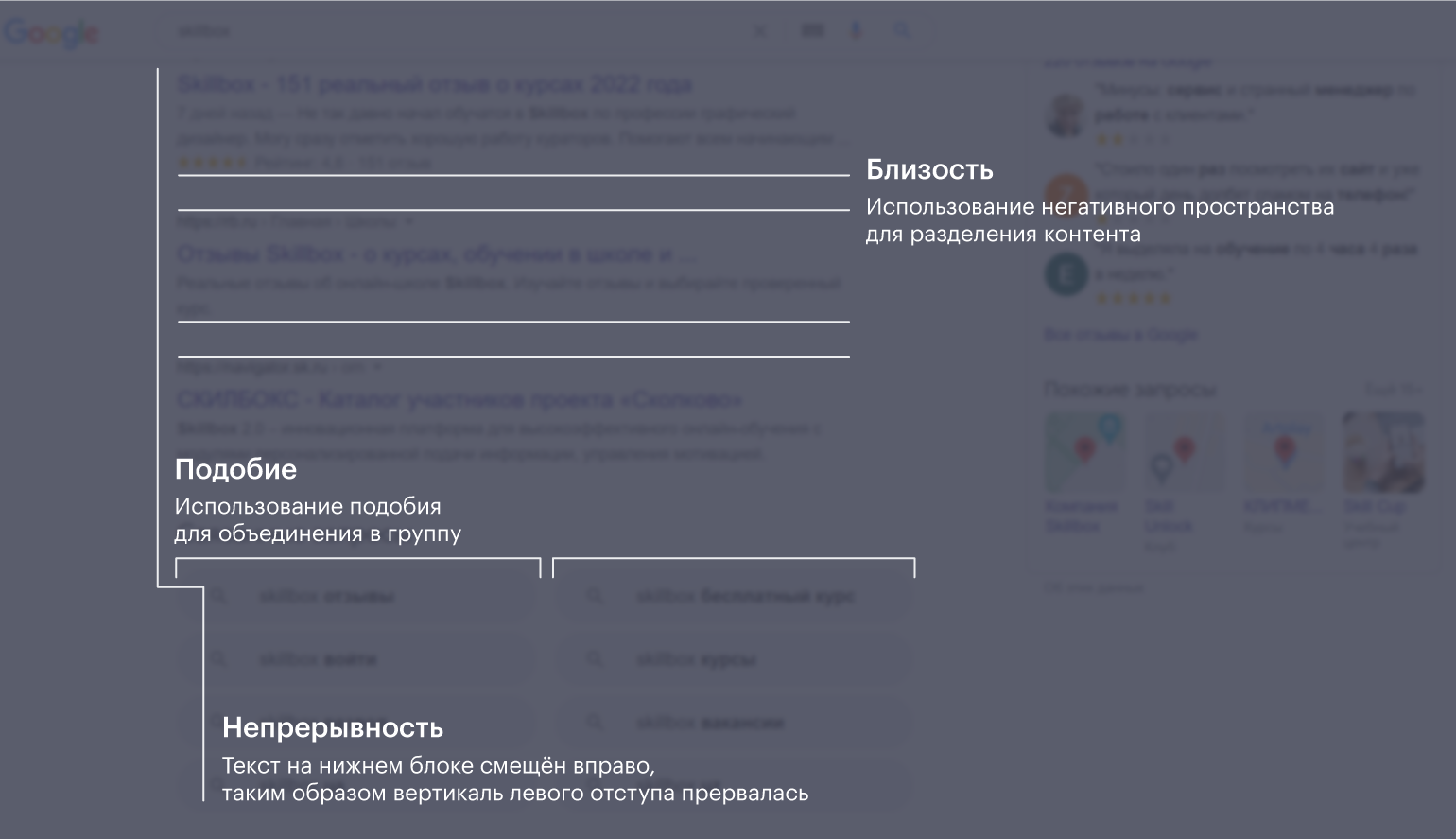Expand the arrow next to the third result's URL
This screenshot has width=1456, height=839.
[377, 367]
